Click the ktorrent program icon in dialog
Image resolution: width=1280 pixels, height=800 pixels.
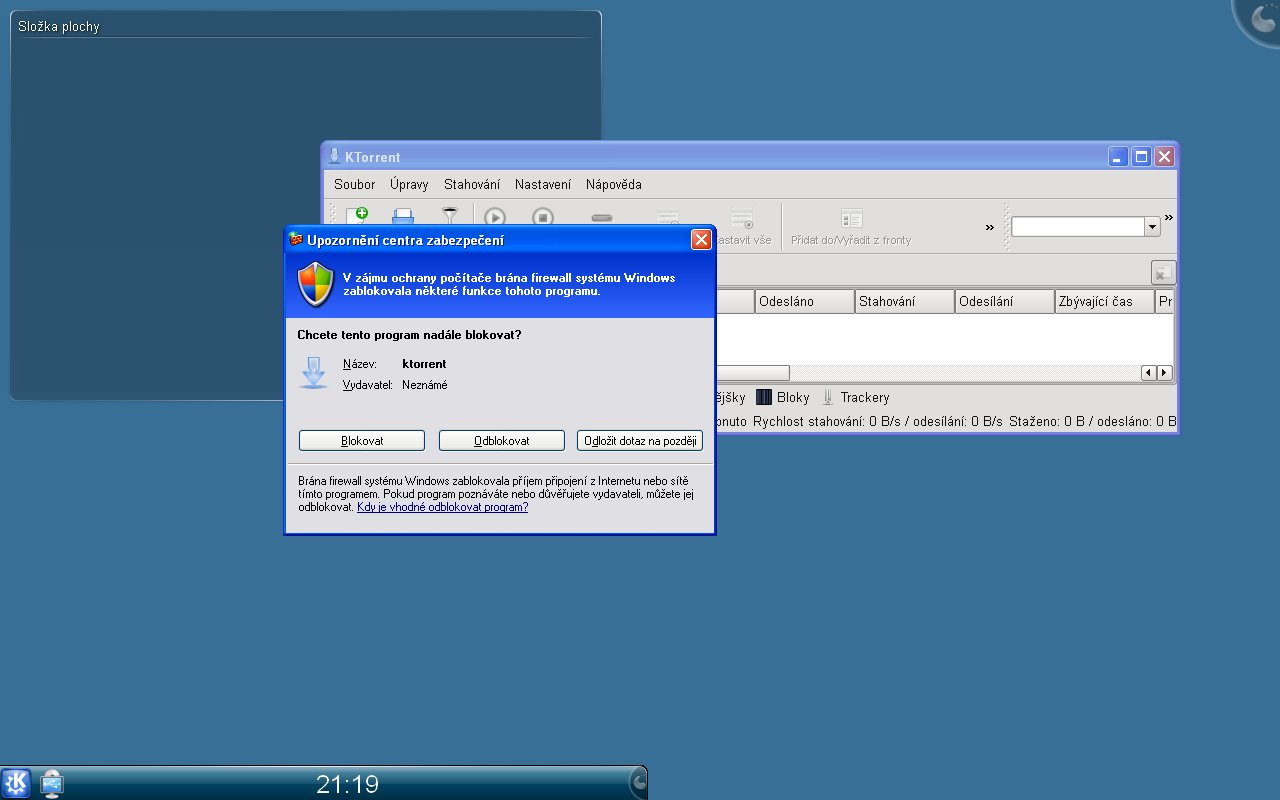coord(314,372)
